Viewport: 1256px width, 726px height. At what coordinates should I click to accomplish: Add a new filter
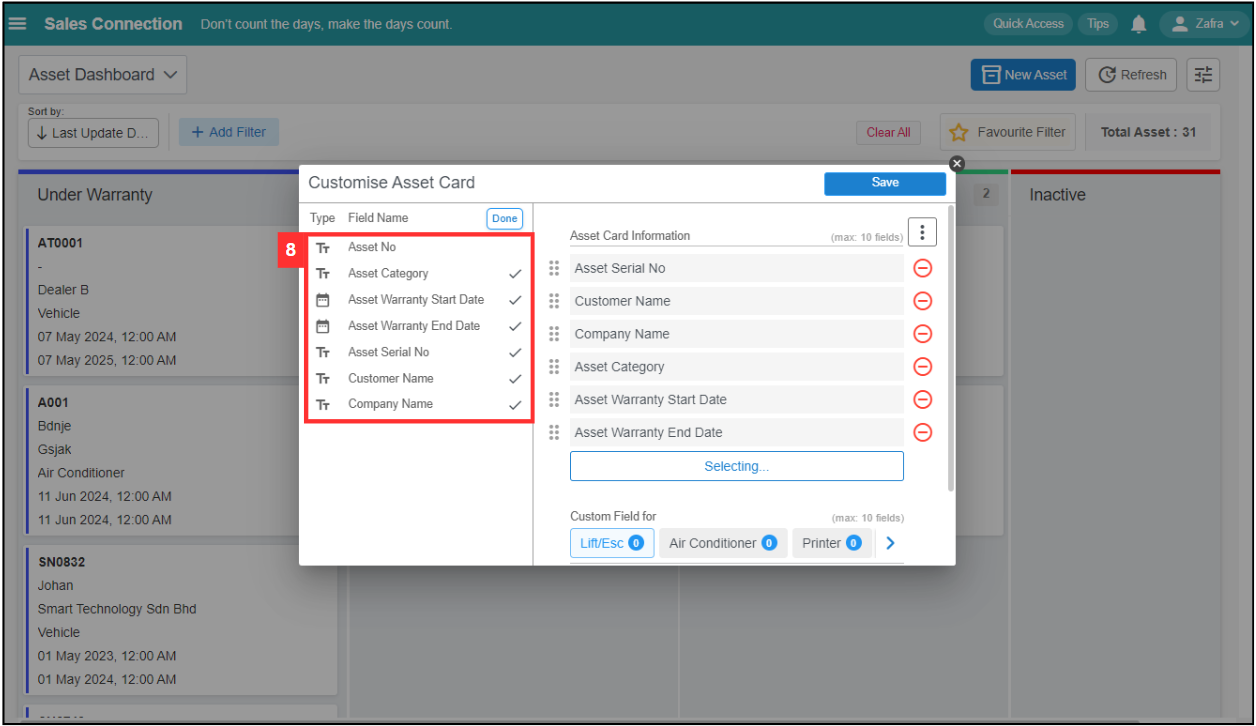click(x=229, y=132)
